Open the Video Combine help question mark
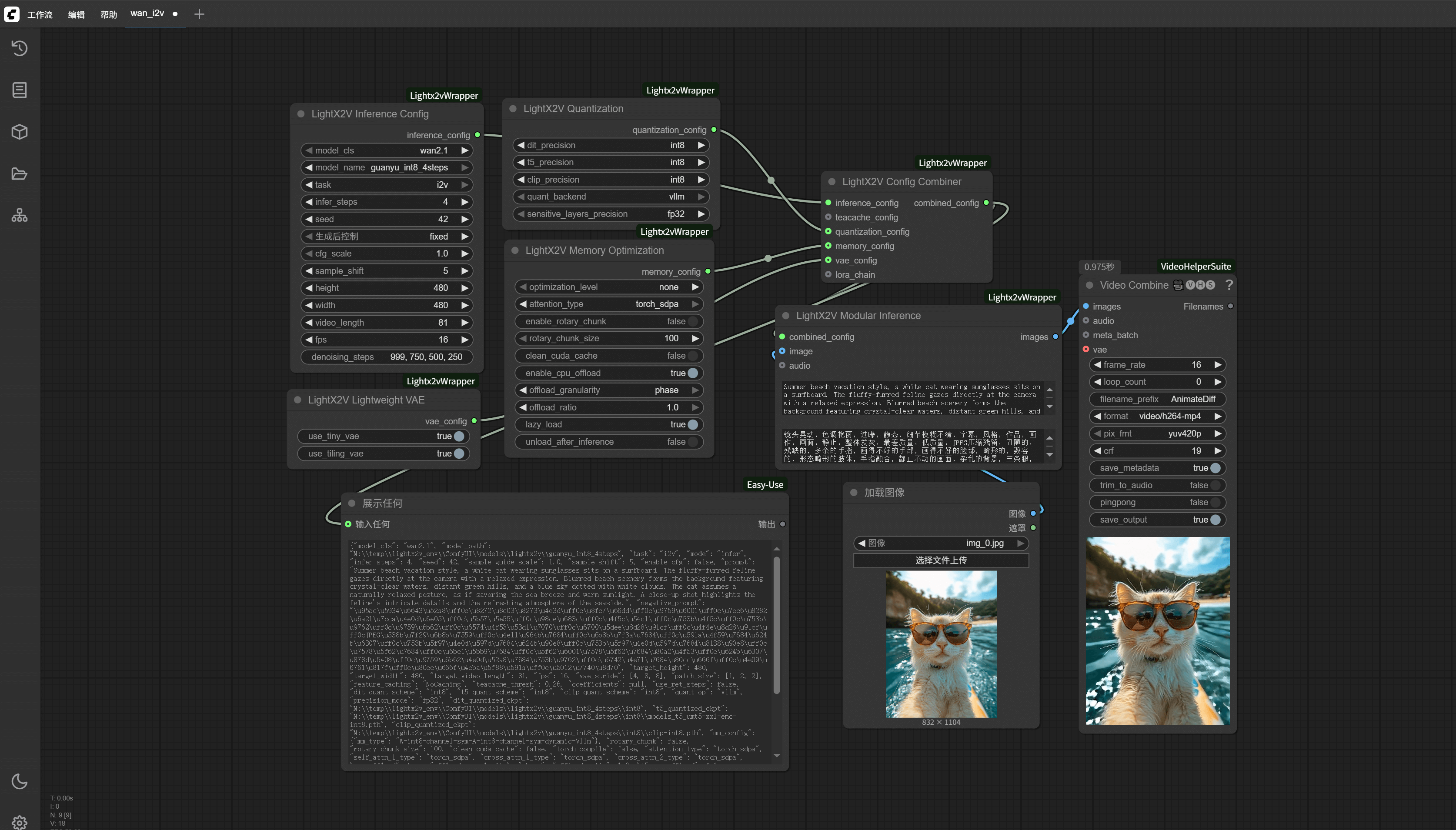The height and width of the screenshot is (830, 1456). (x=1229, y=285)
